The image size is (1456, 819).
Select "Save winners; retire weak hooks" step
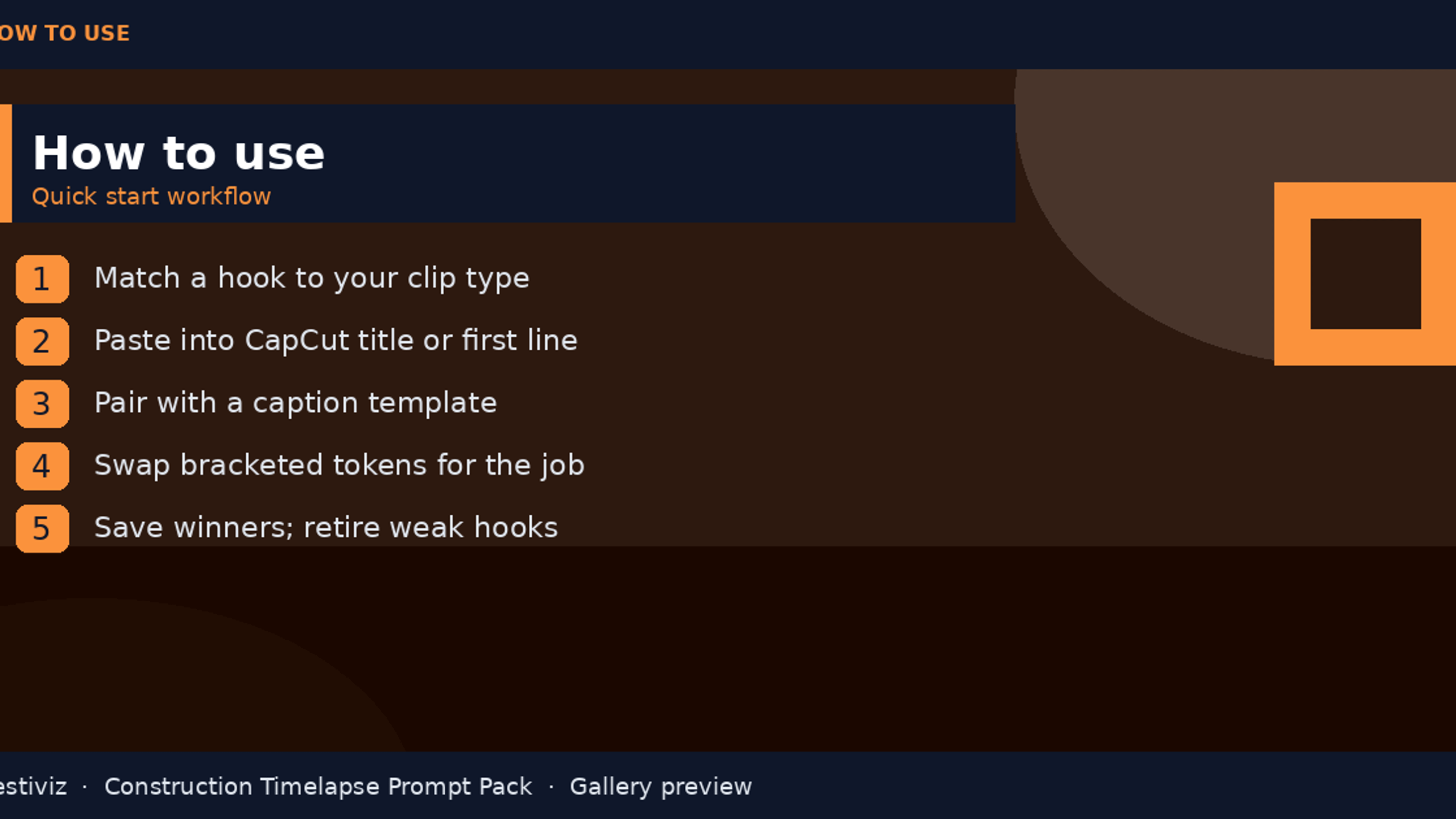pos(326,527)
